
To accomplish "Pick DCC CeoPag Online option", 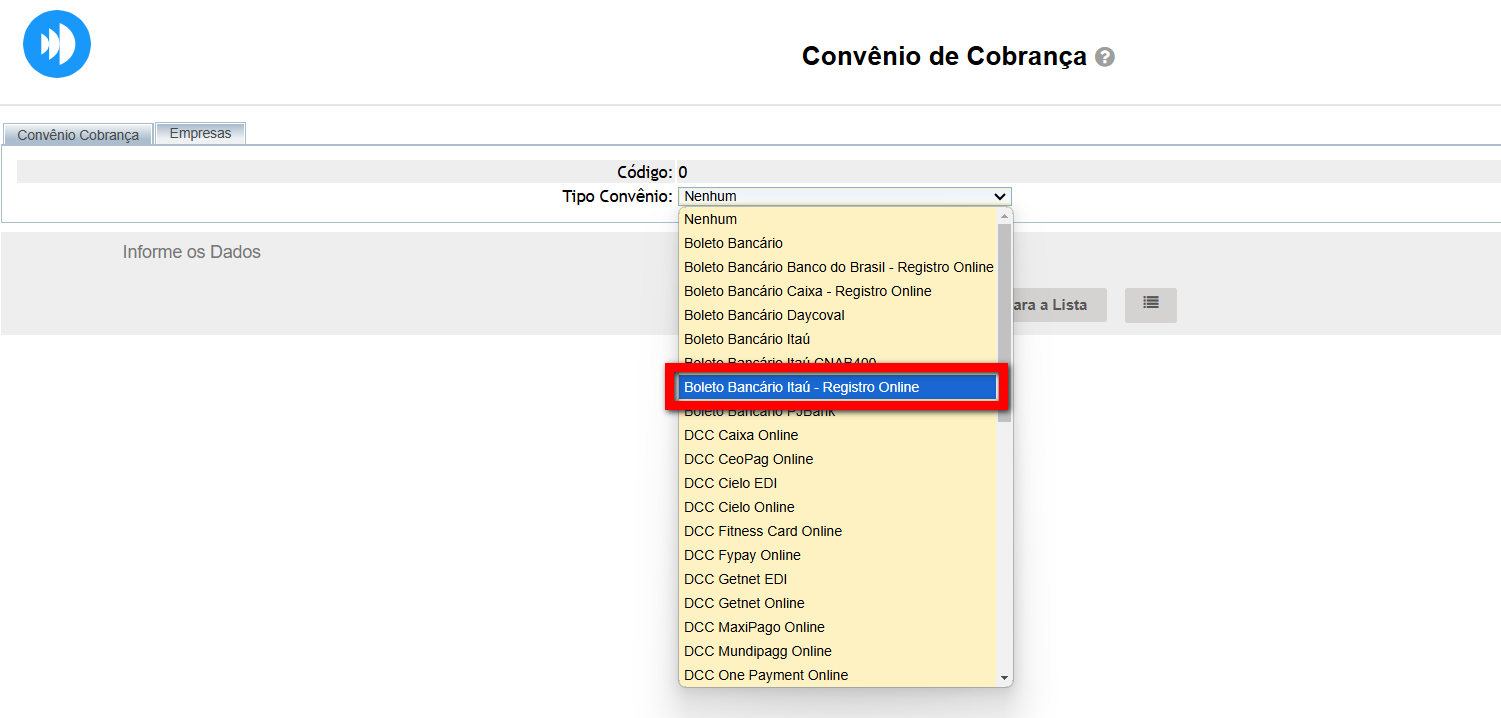I will [x=838, y=459].
